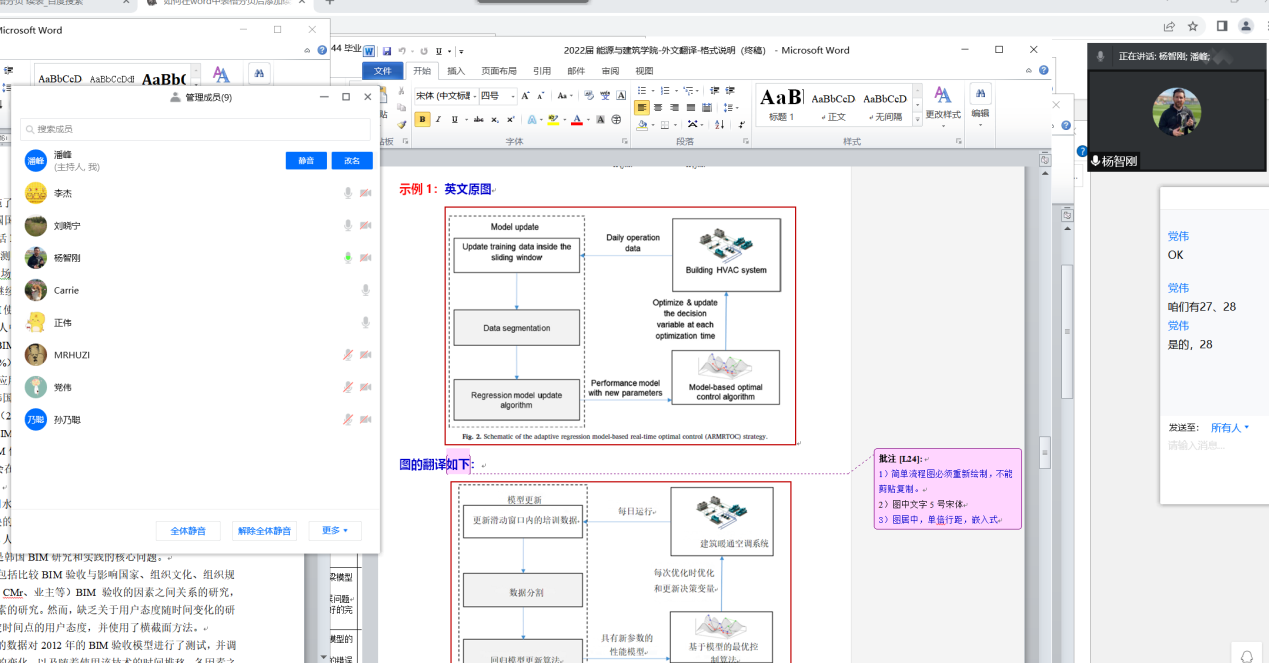Screen dimensions: 1269x663
Task: Toggle 李杰's camera icon
Action: 366,193
